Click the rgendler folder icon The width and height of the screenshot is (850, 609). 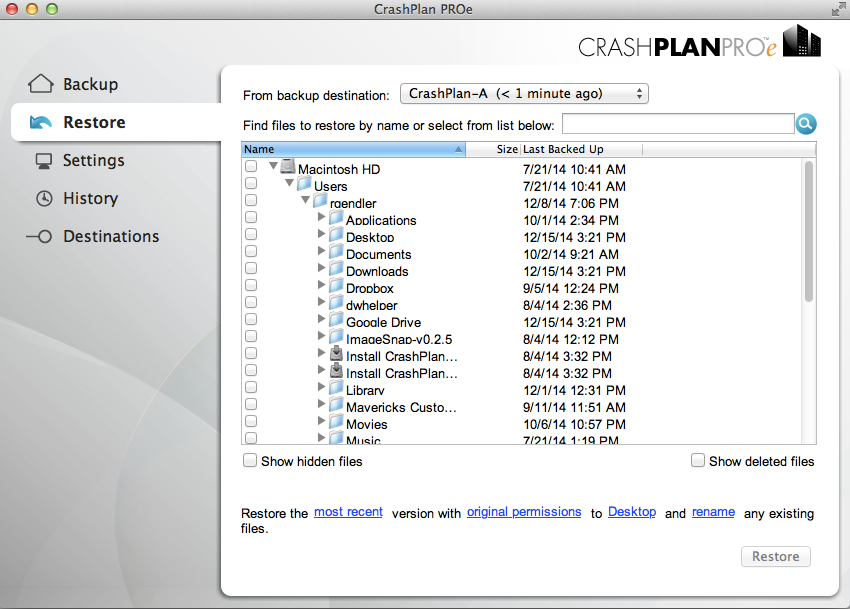(320, 201)
